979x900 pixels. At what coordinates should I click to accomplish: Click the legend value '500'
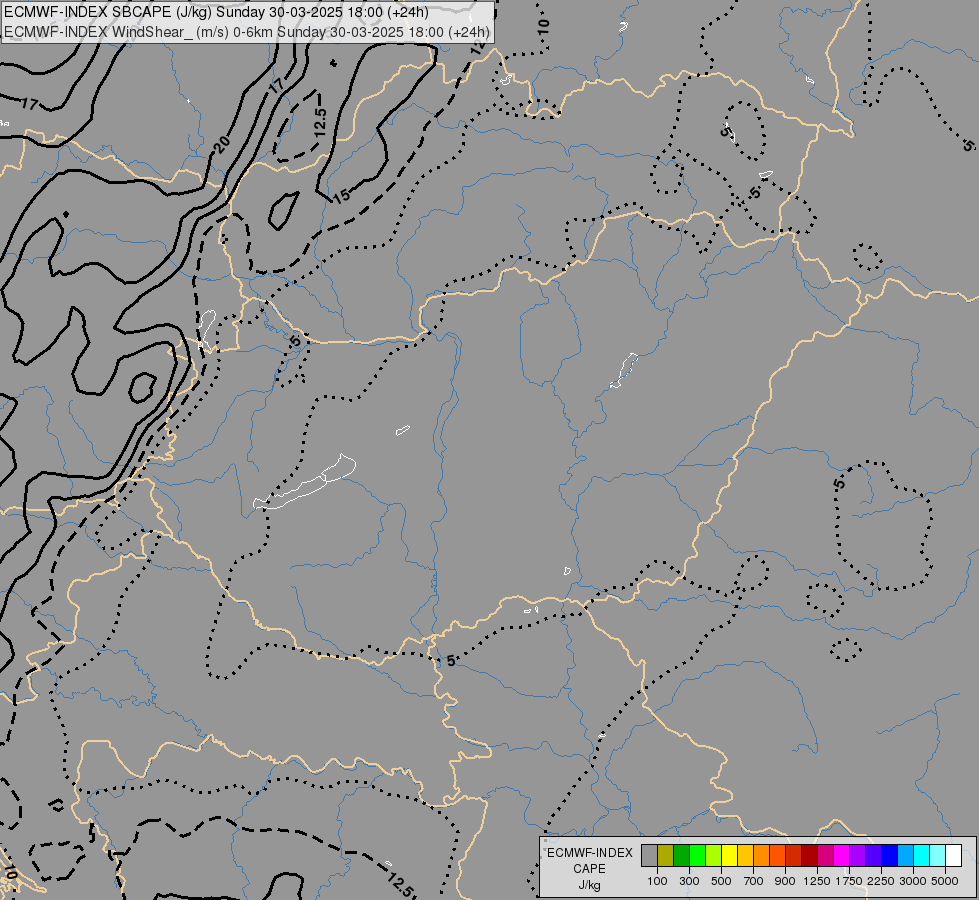(x=721, y=881)
